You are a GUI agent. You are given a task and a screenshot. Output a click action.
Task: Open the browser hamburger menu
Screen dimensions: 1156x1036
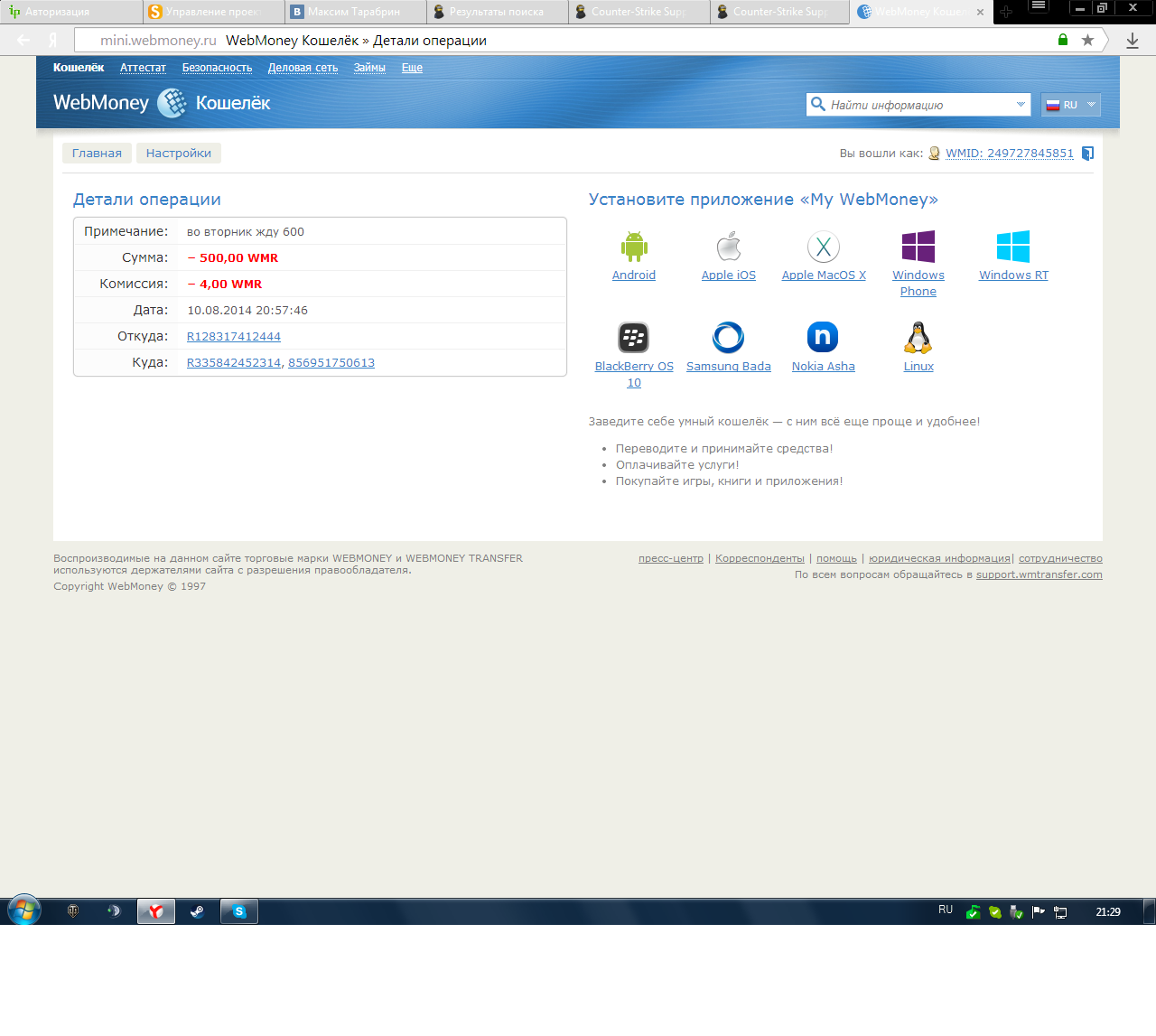point(1039,6)
